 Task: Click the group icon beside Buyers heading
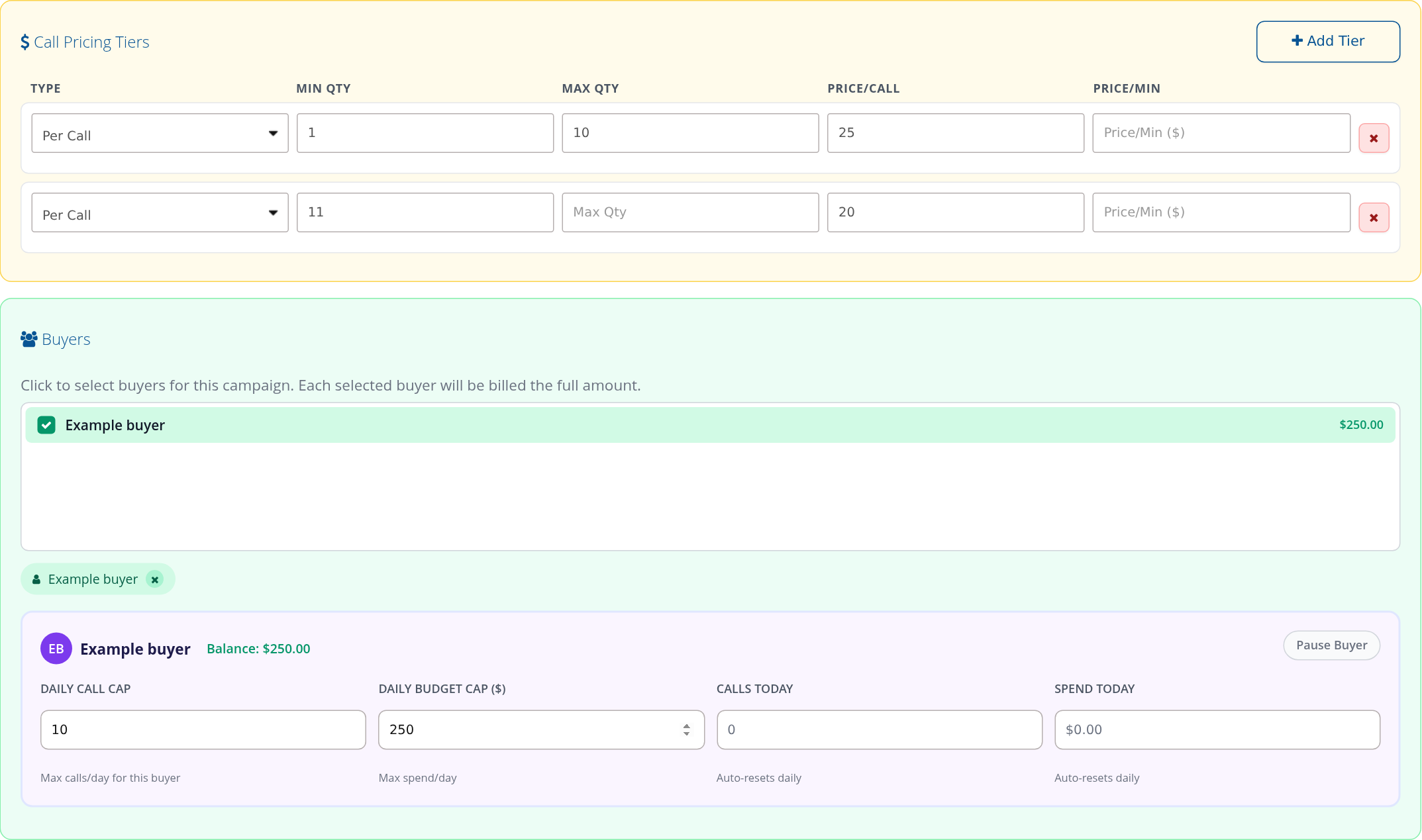click(28, 340)
